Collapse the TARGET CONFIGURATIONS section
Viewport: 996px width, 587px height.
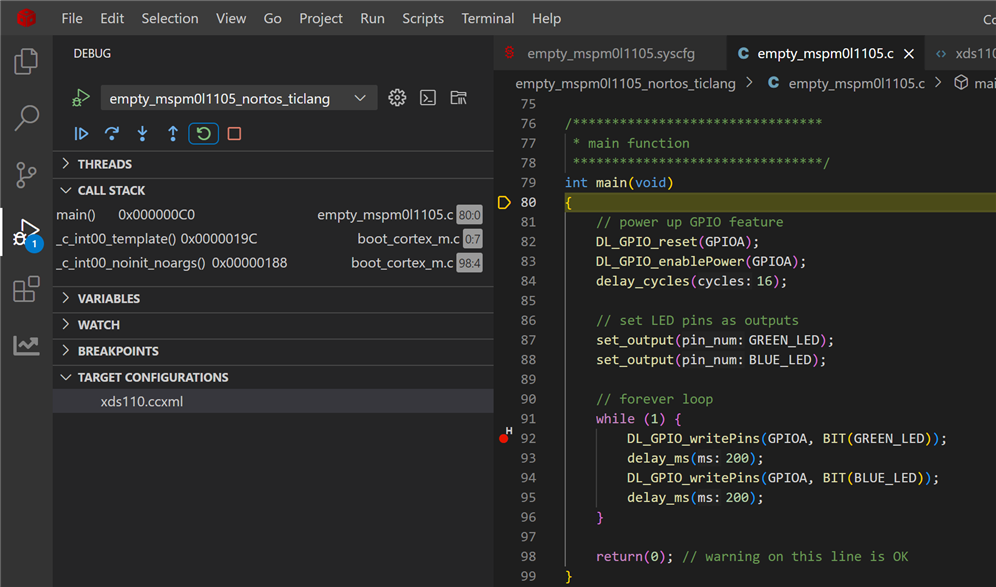coord(273,377)
